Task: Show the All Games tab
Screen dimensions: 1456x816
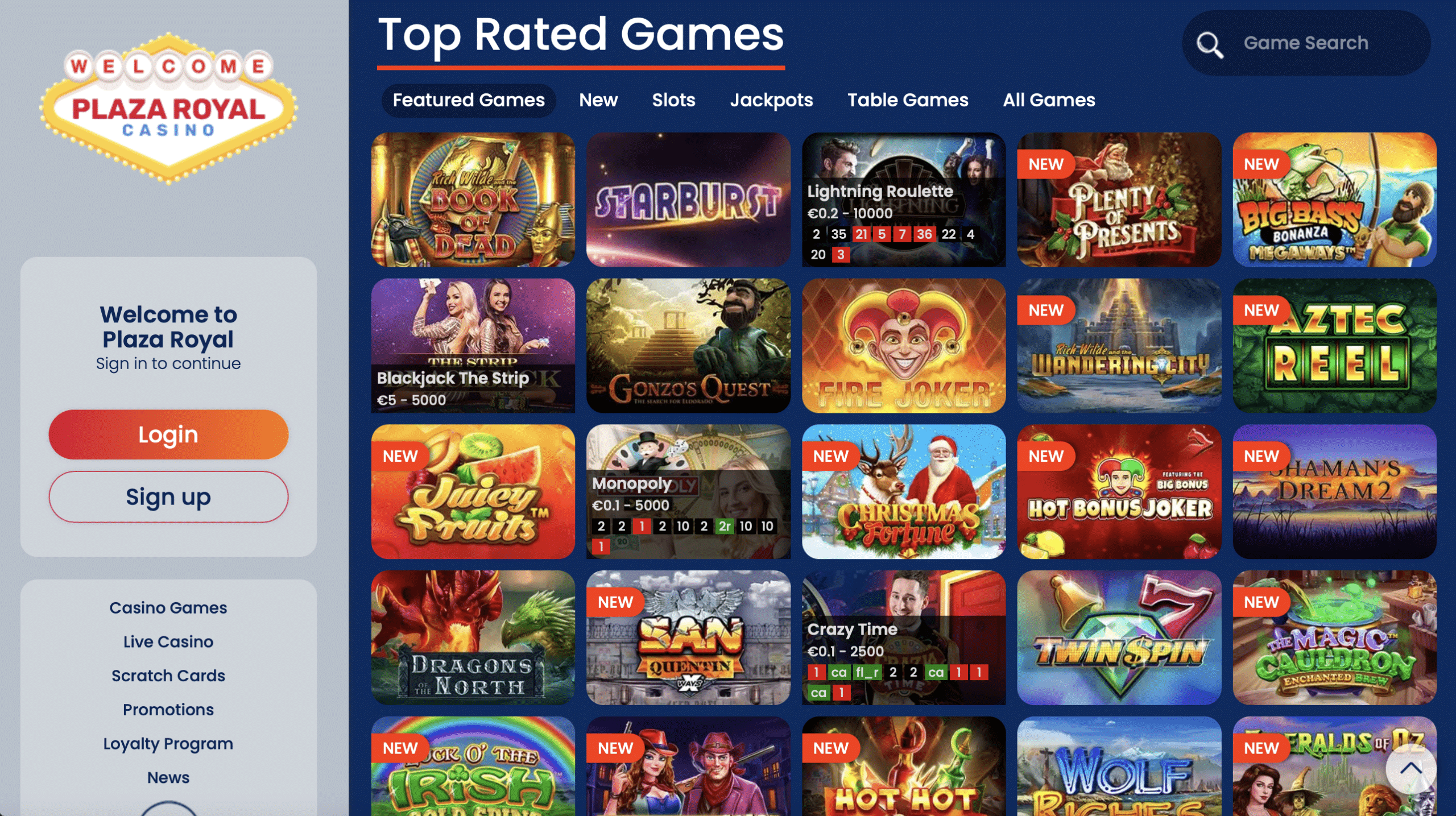Action: coord(1049,100)
